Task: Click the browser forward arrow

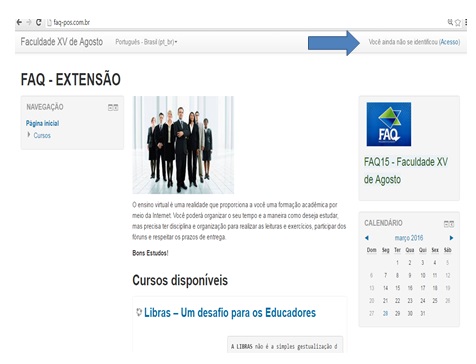Action: click(x=29, y=22)
